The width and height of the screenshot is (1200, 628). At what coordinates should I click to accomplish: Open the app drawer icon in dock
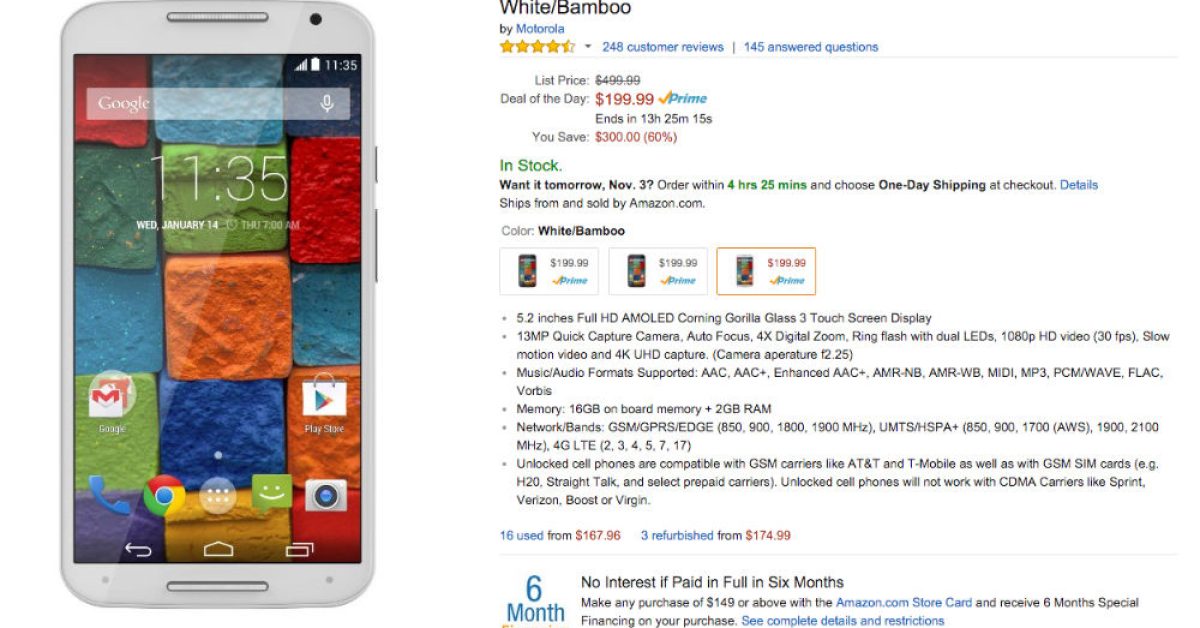click(217, 495)
